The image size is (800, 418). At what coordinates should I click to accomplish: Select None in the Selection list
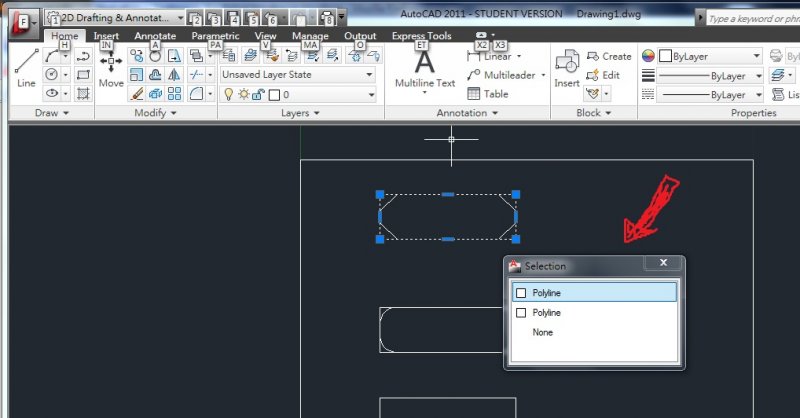coord(543,332)
